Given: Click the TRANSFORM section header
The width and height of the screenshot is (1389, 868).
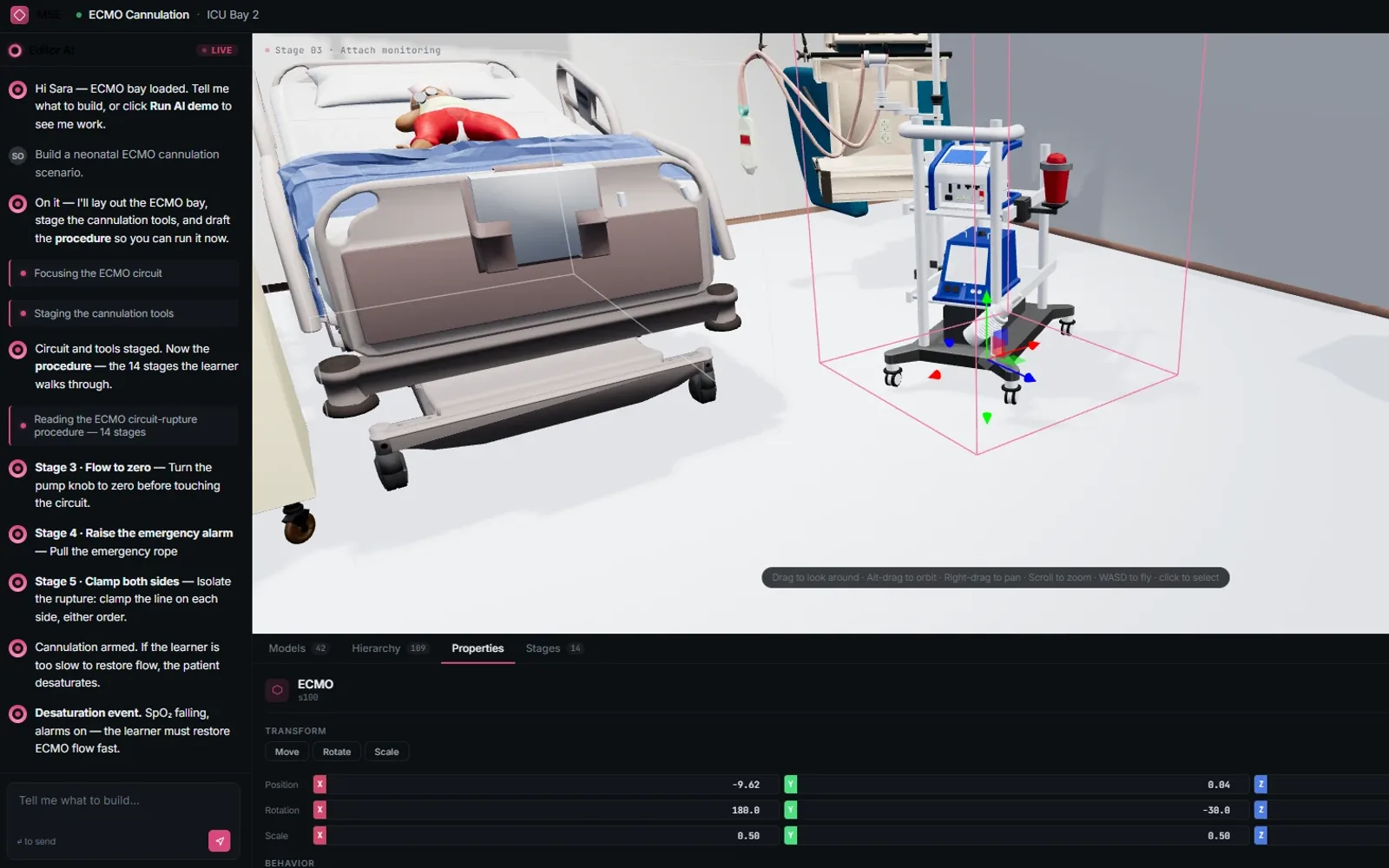Looking at the screenshot, I should [x=295, y=731].
